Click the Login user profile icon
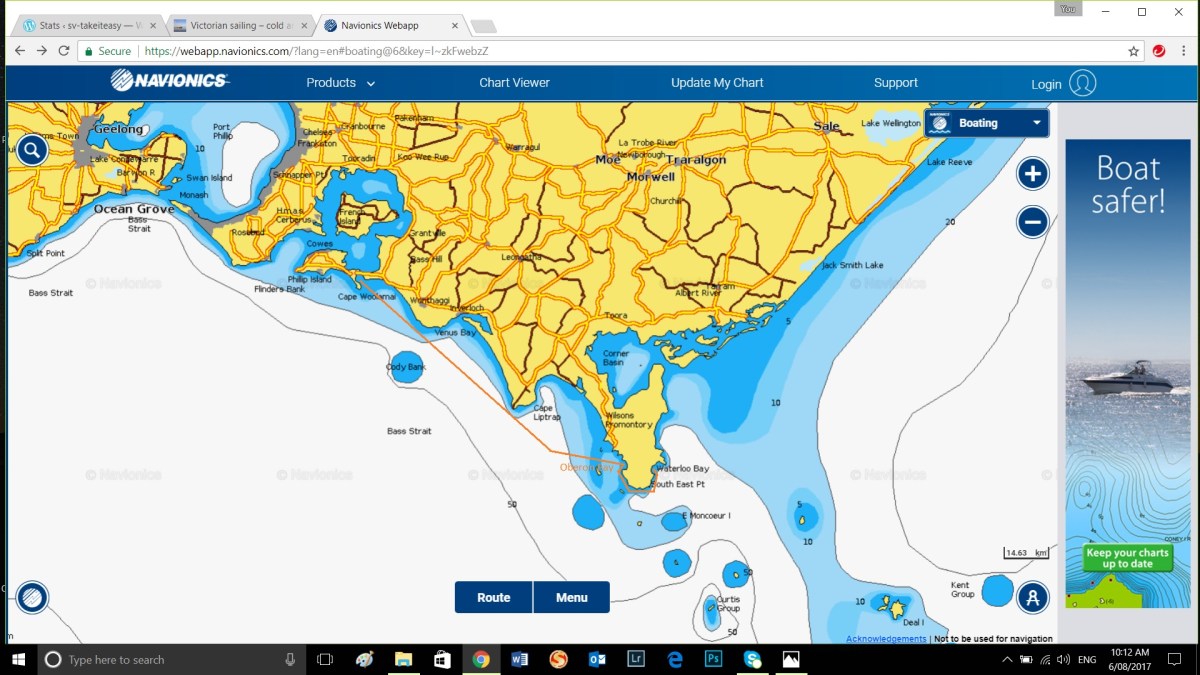 point(1082,83)
